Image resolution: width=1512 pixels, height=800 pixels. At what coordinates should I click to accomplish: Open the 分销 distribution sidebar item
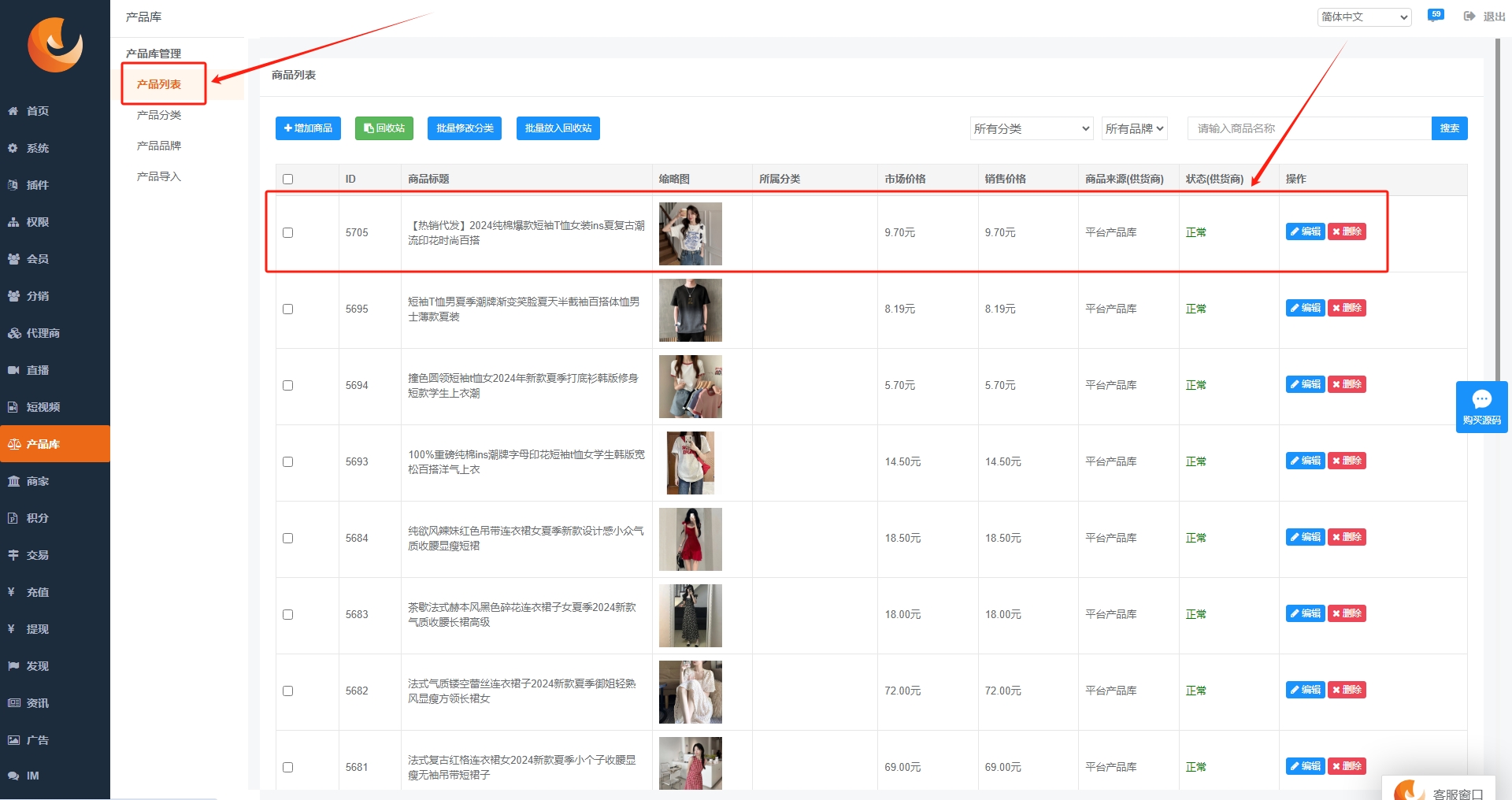pyautogui.click(x=55, y=296)
